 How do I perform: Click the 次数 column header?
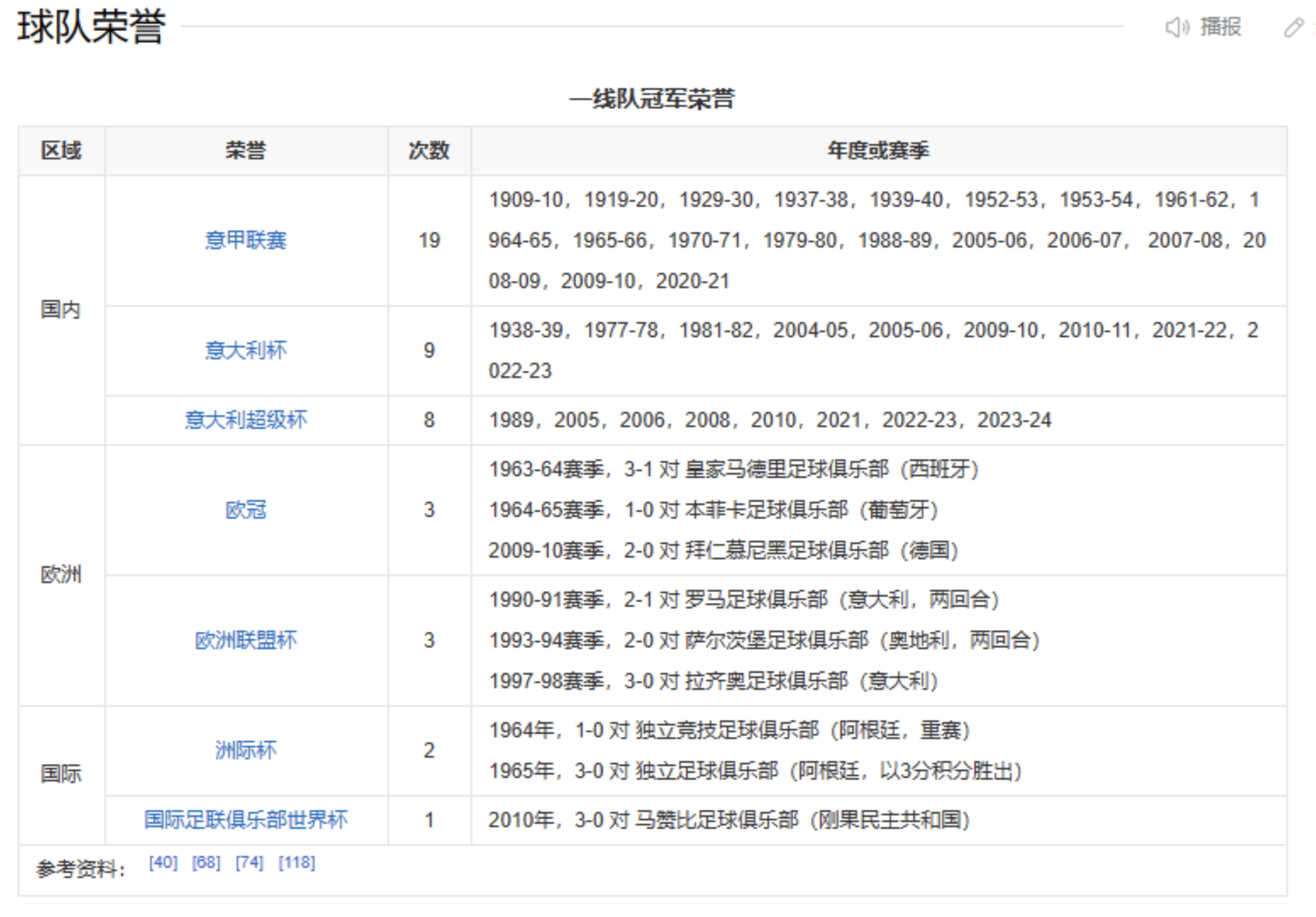[x=429, y=151]
